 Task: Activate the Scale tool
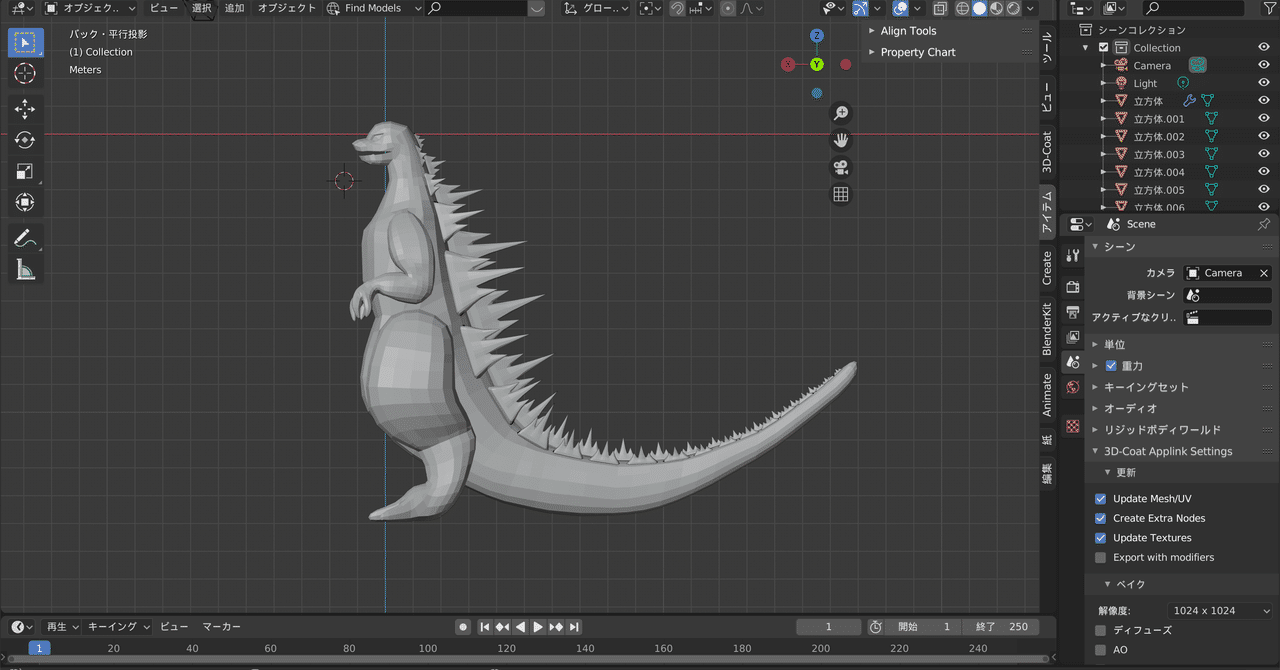point(25,172)
